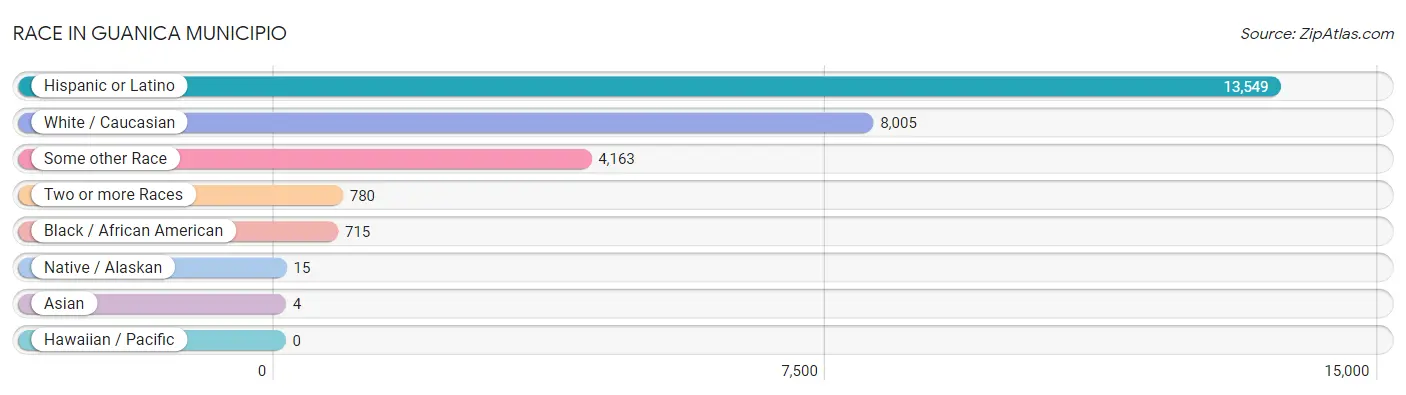Click the 4,163 value label

pos(616,159)
